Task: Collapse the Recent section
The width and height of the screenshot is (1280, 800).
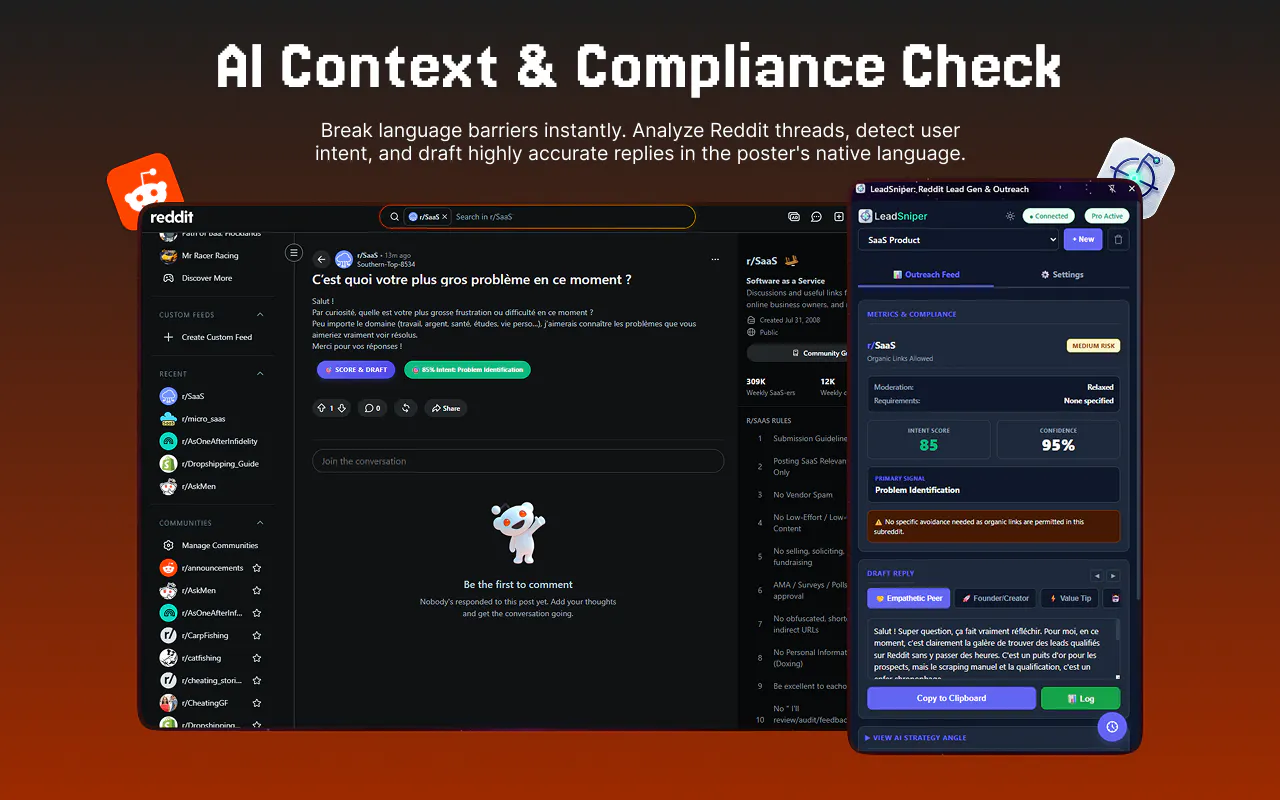Action: tap(260, 374)
